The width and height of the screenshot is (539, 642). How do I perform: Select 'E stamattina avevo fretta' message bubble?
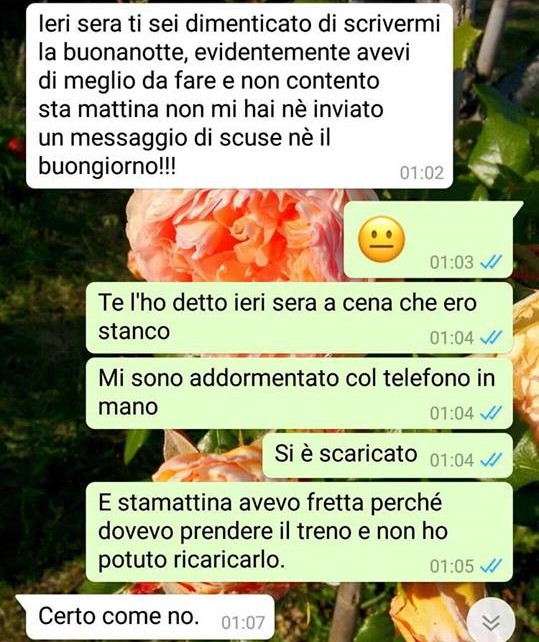tap(299, 532)
